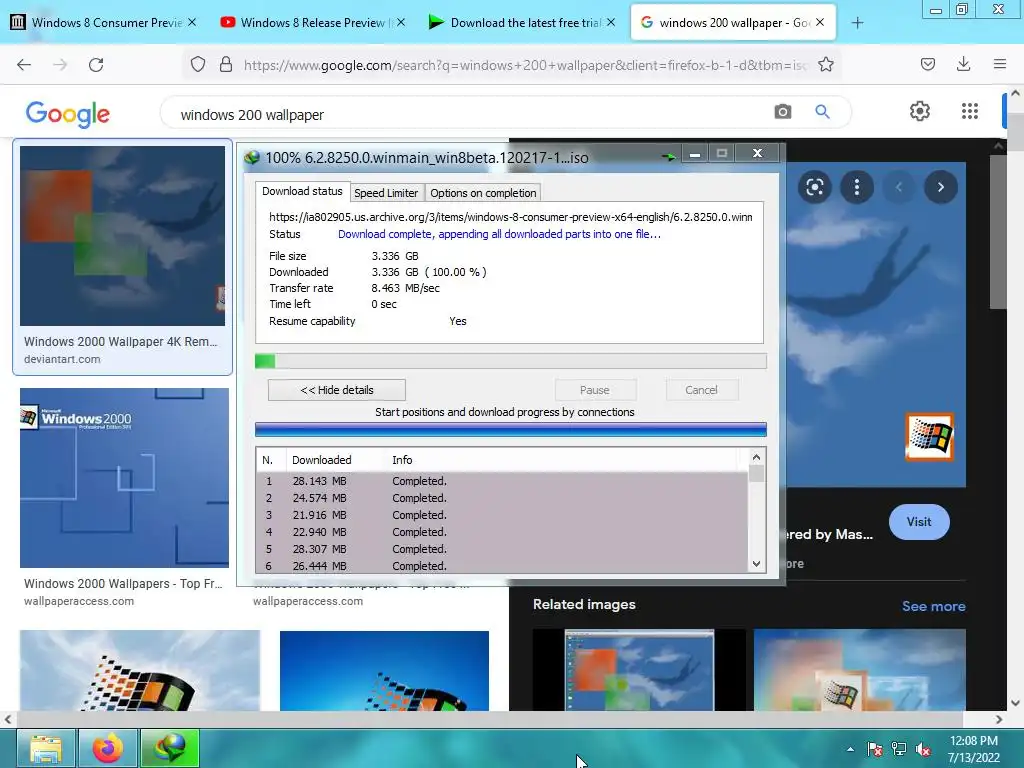Open the network tray icon
Image resolution: width=1024 pixels, height=768 pixels.
coord(899,749)
